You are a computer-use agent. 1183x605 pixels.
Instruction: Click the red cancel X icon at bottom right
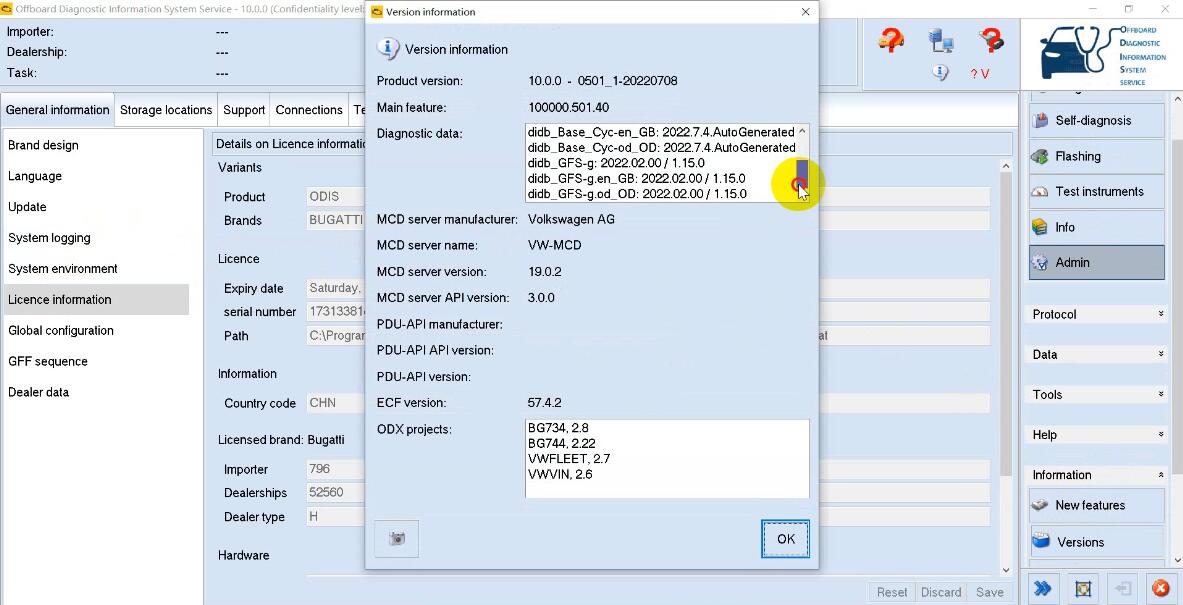(1162, 588)
